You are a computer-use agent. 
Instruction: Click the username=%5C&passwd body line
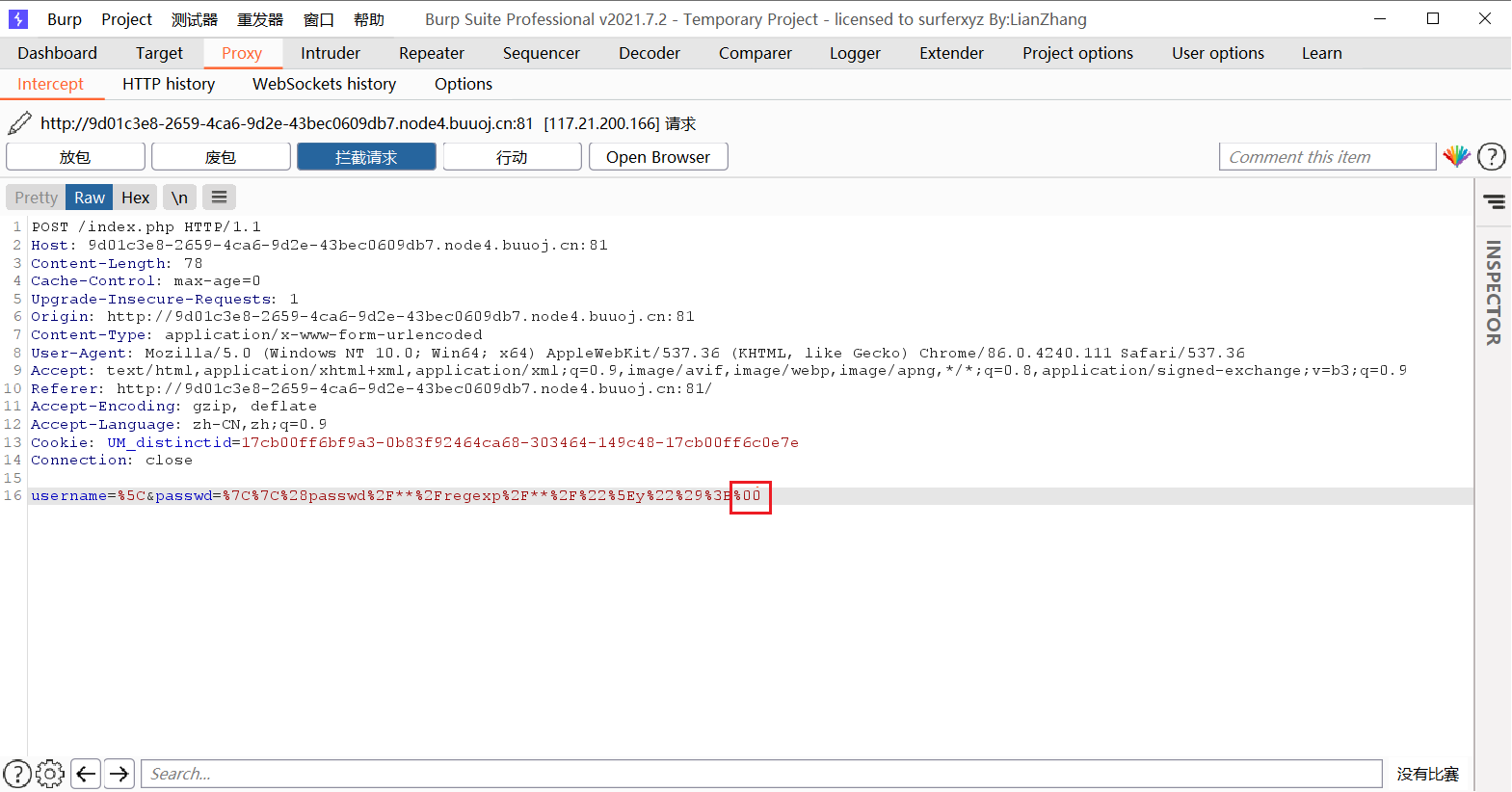coord(396,496)
